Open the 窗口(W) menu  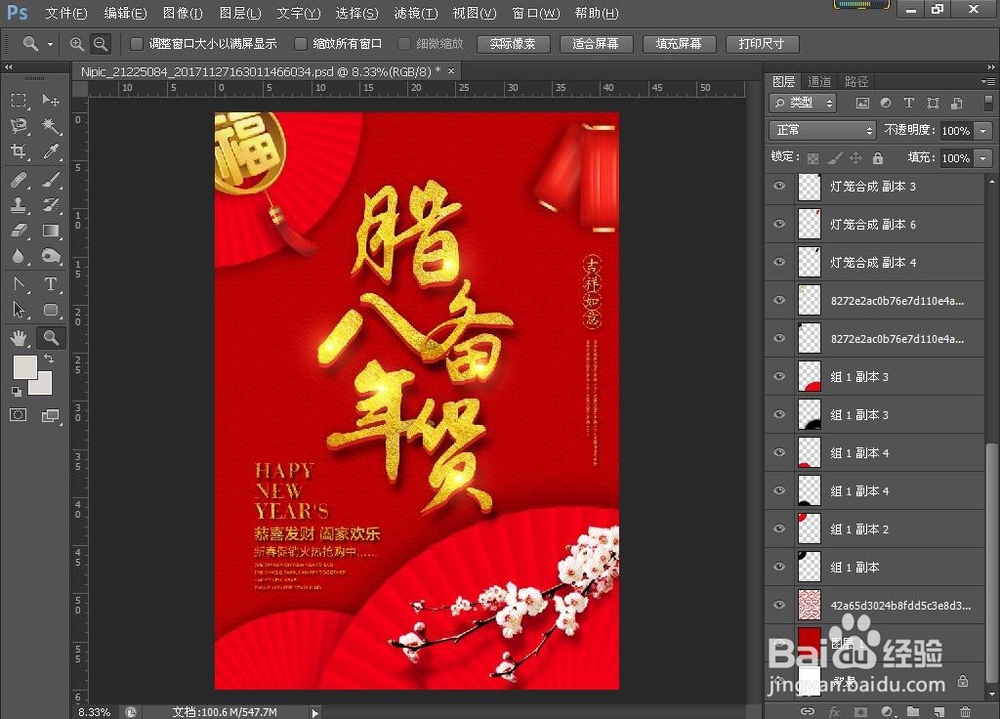click(536, 13)
